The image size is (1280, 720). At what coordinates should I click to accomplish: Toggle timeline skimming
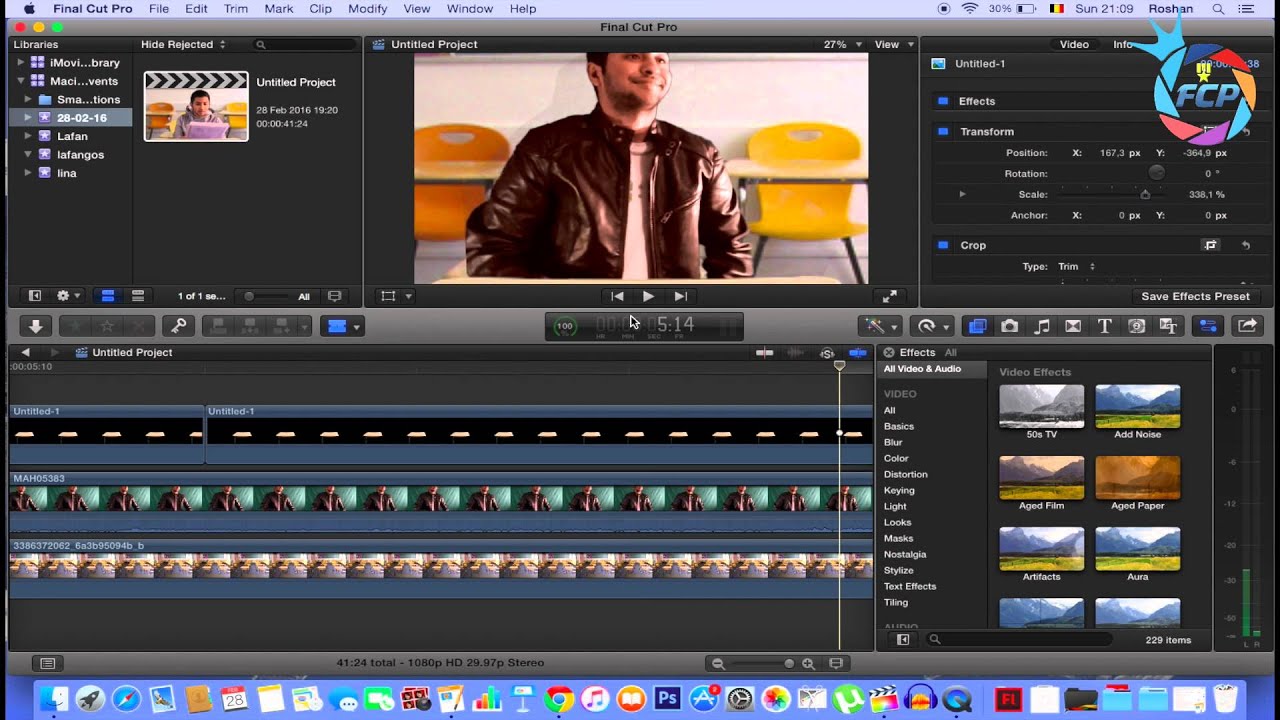[765, 353]
